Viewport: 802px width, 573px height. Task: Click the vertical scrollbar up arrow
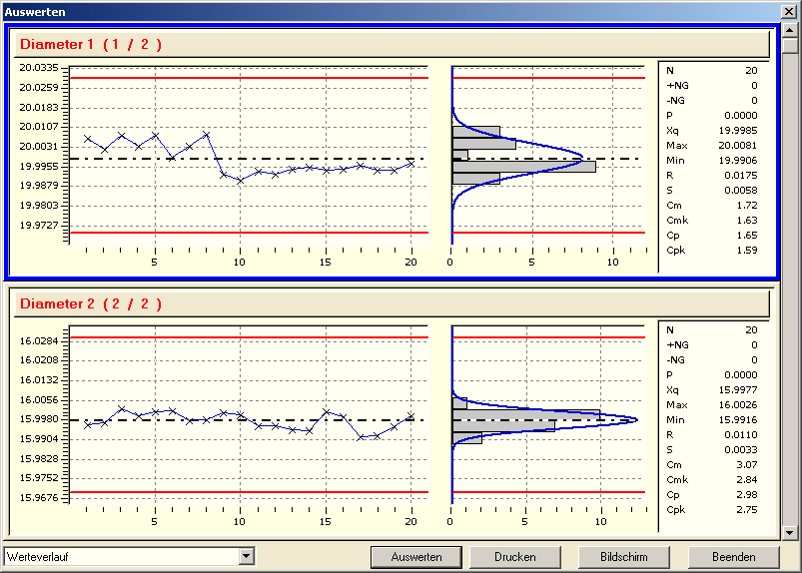(x=790, y=31)
